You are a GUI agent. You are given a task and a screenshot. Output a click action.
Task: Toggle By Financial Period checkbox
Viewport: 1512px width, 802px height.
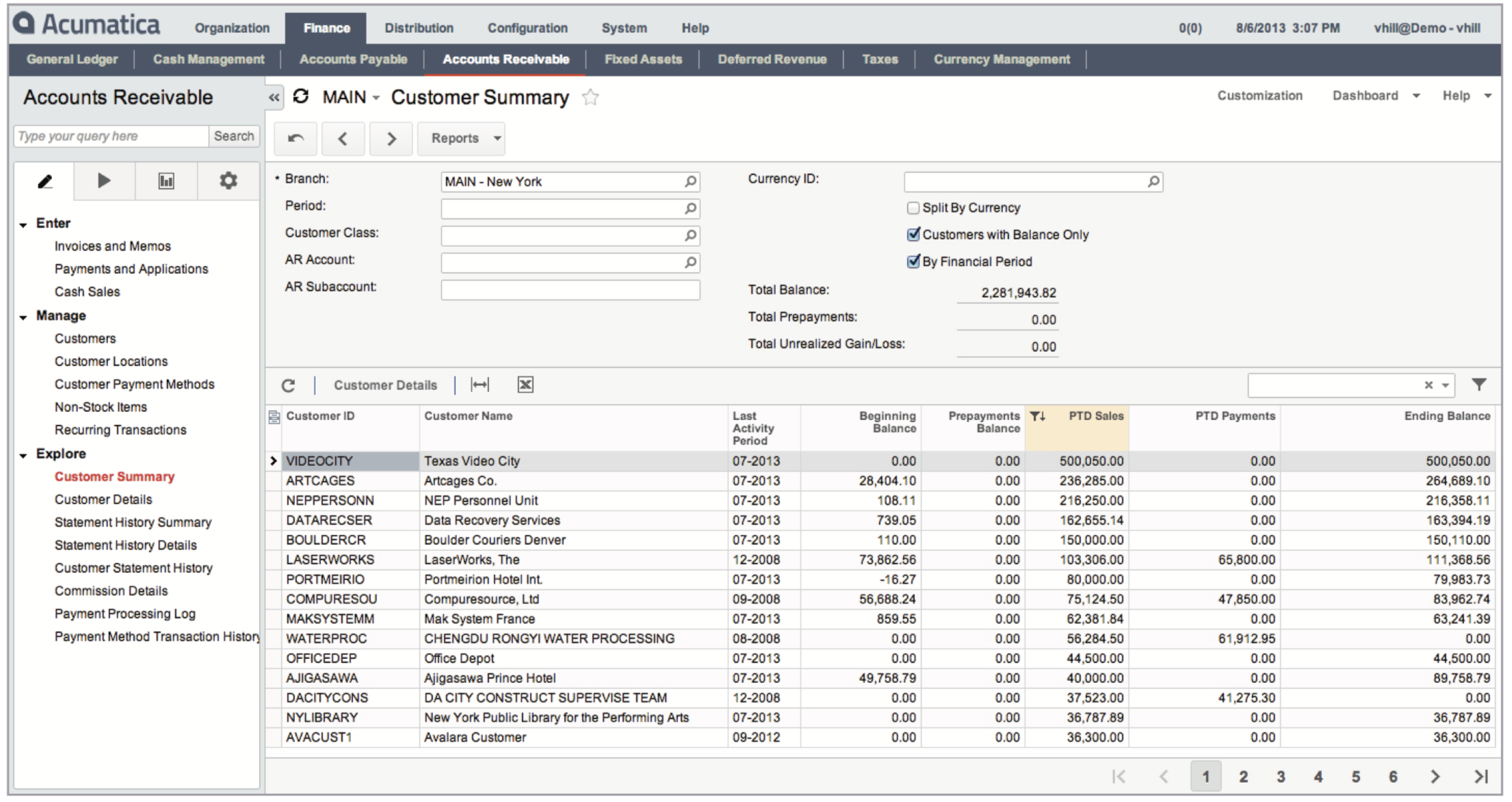point(913,261)
